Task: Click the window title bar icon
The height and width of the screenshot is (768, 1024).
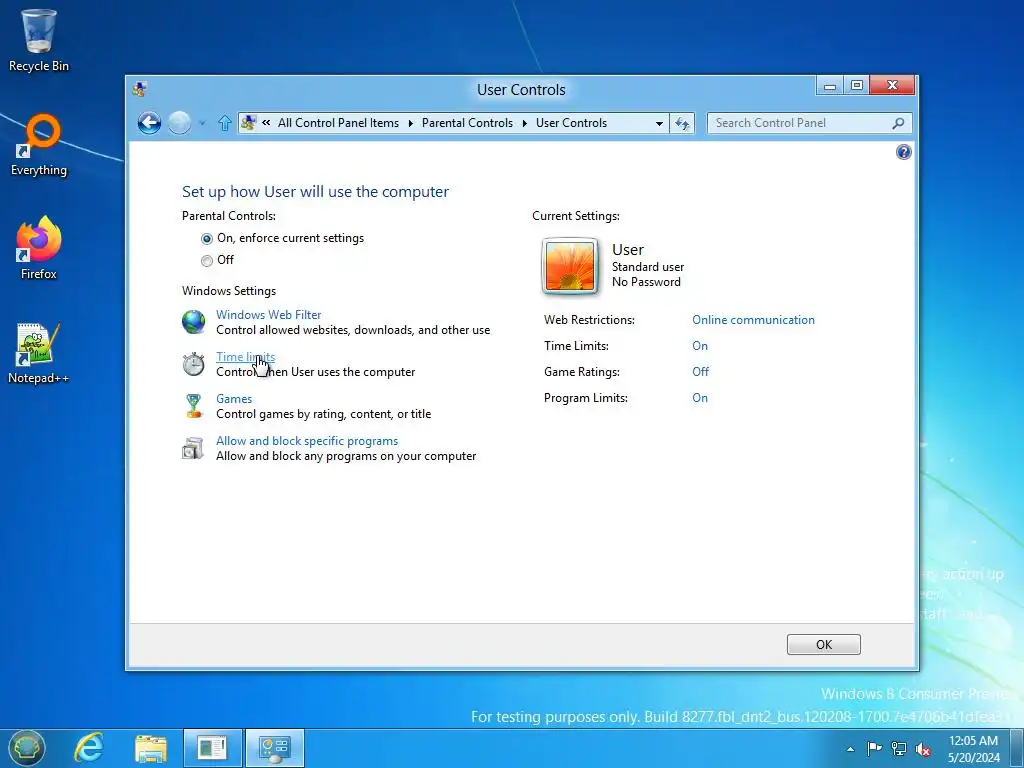Action: point(139,89)
